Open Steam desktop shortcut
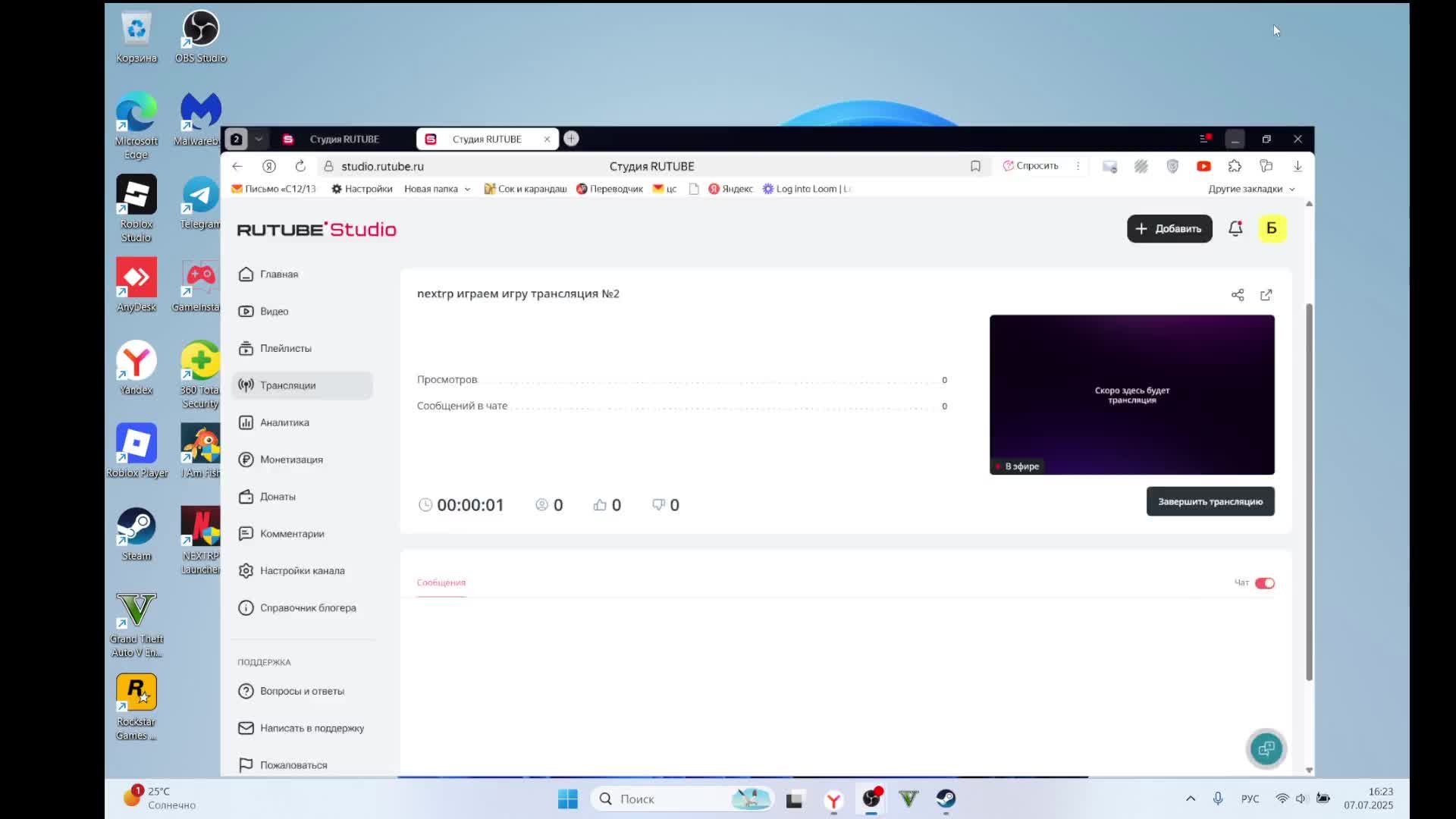 136,534
